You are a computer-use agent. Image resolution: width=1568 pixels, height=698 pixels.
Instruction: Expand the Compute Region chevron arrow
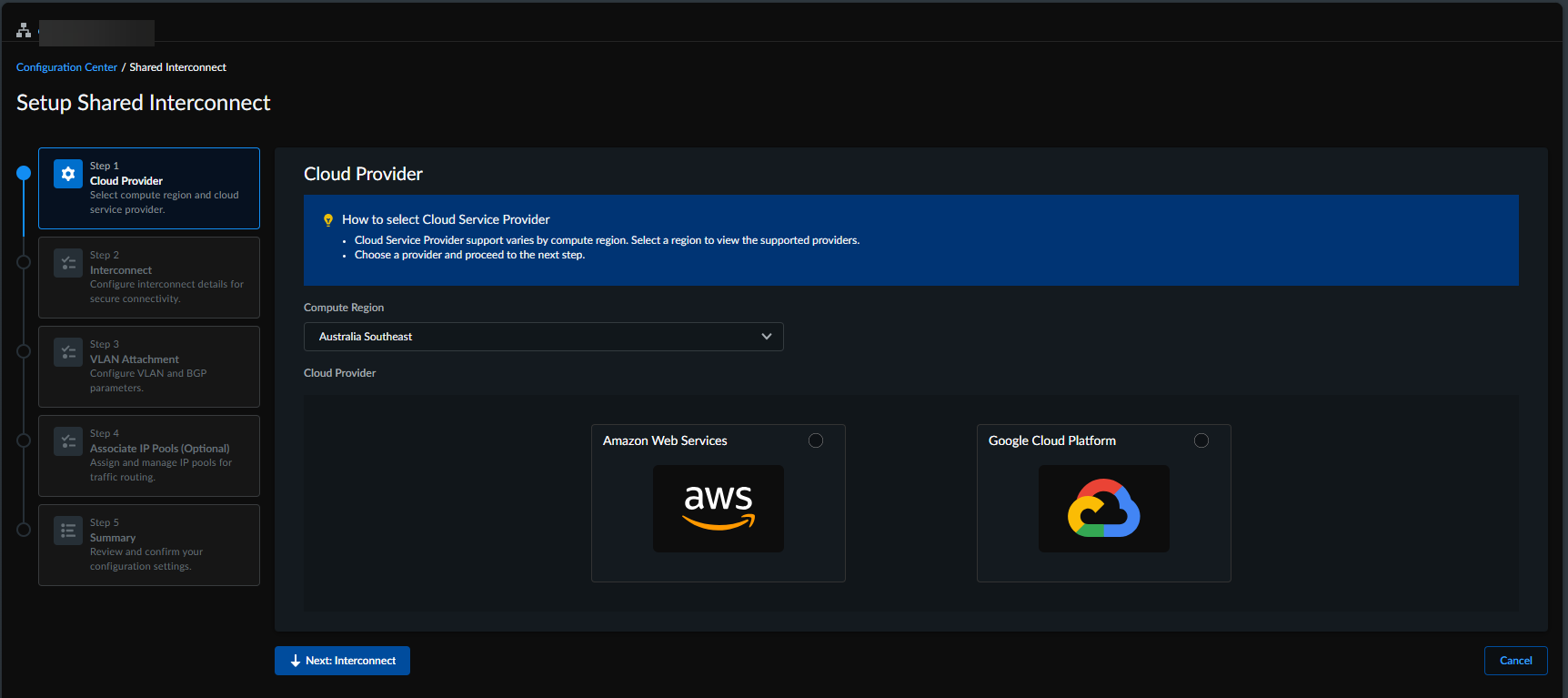[767, 337]
